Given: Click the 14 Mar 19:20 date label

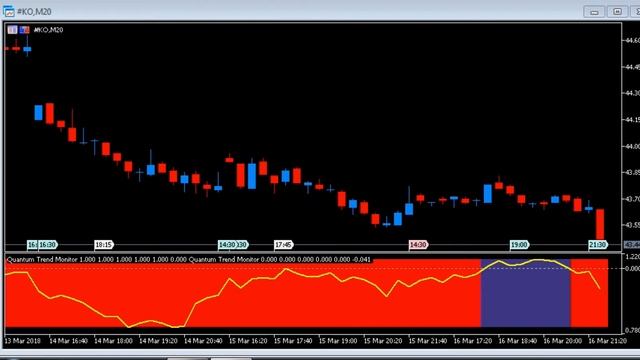Looking at the screenshot, I should coord(158,341).
